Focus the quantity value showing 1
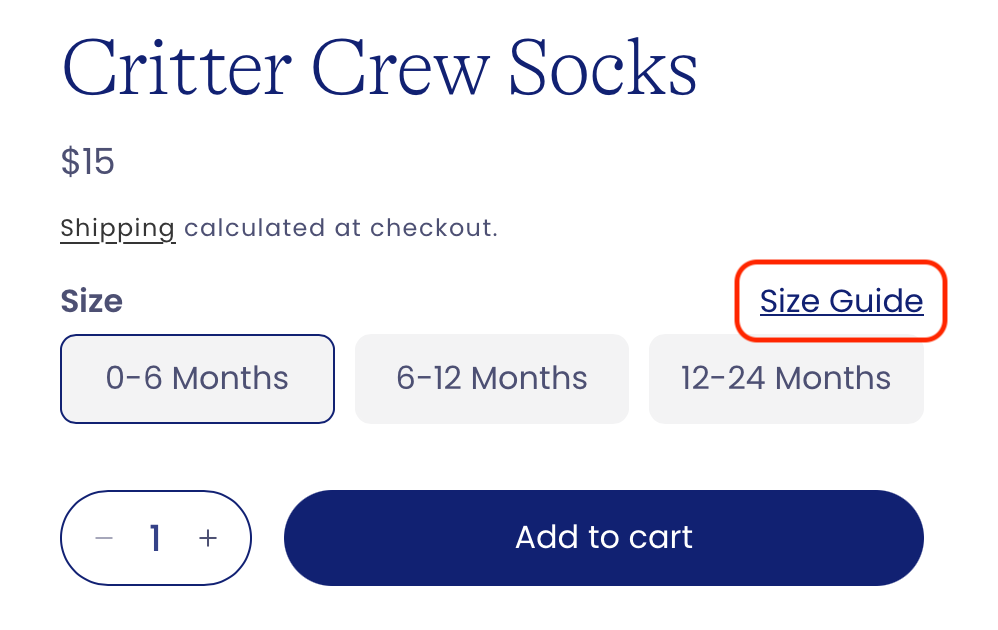 (x=155, y=538)
